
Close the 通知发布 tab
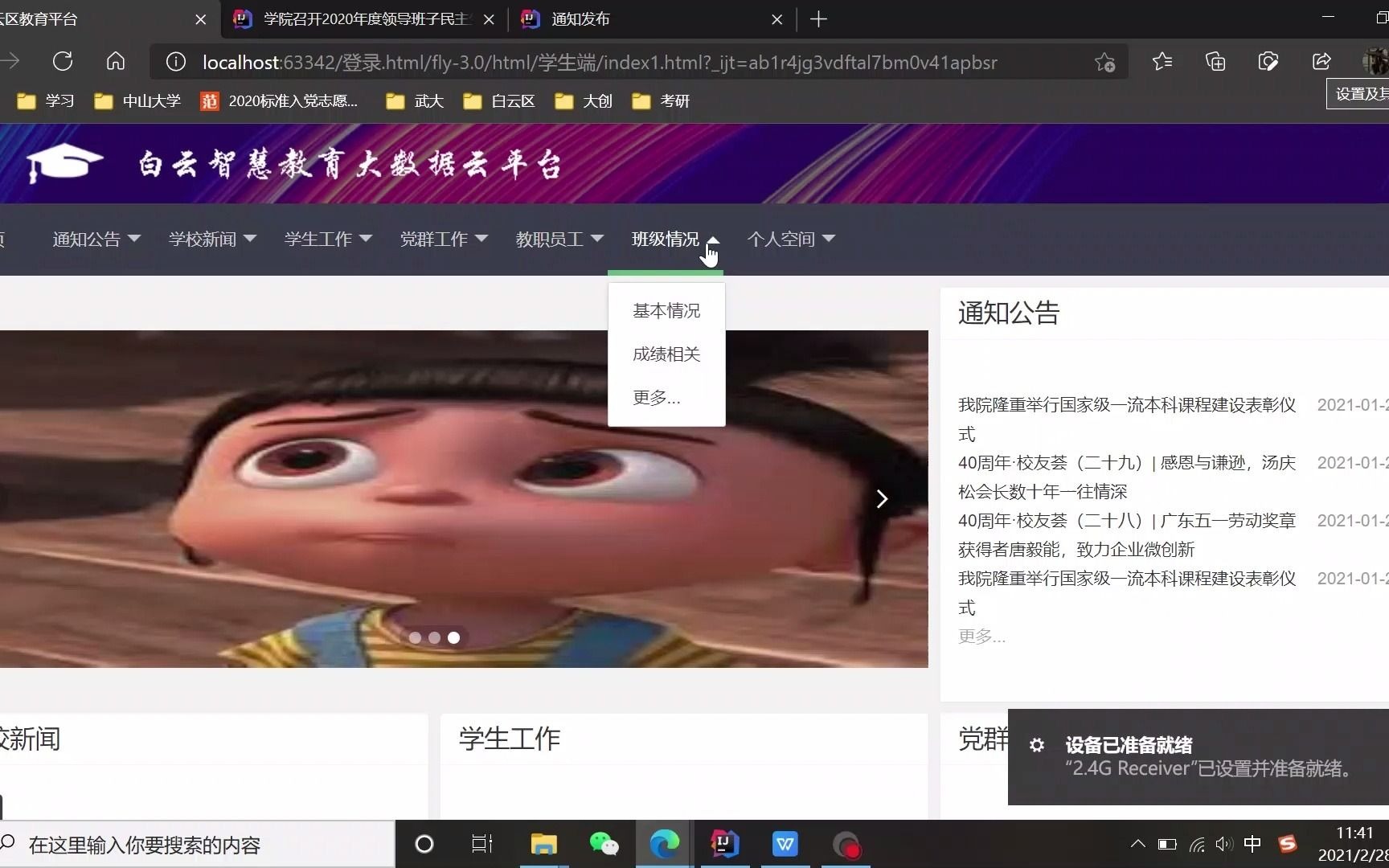click(x=776, y=19)
